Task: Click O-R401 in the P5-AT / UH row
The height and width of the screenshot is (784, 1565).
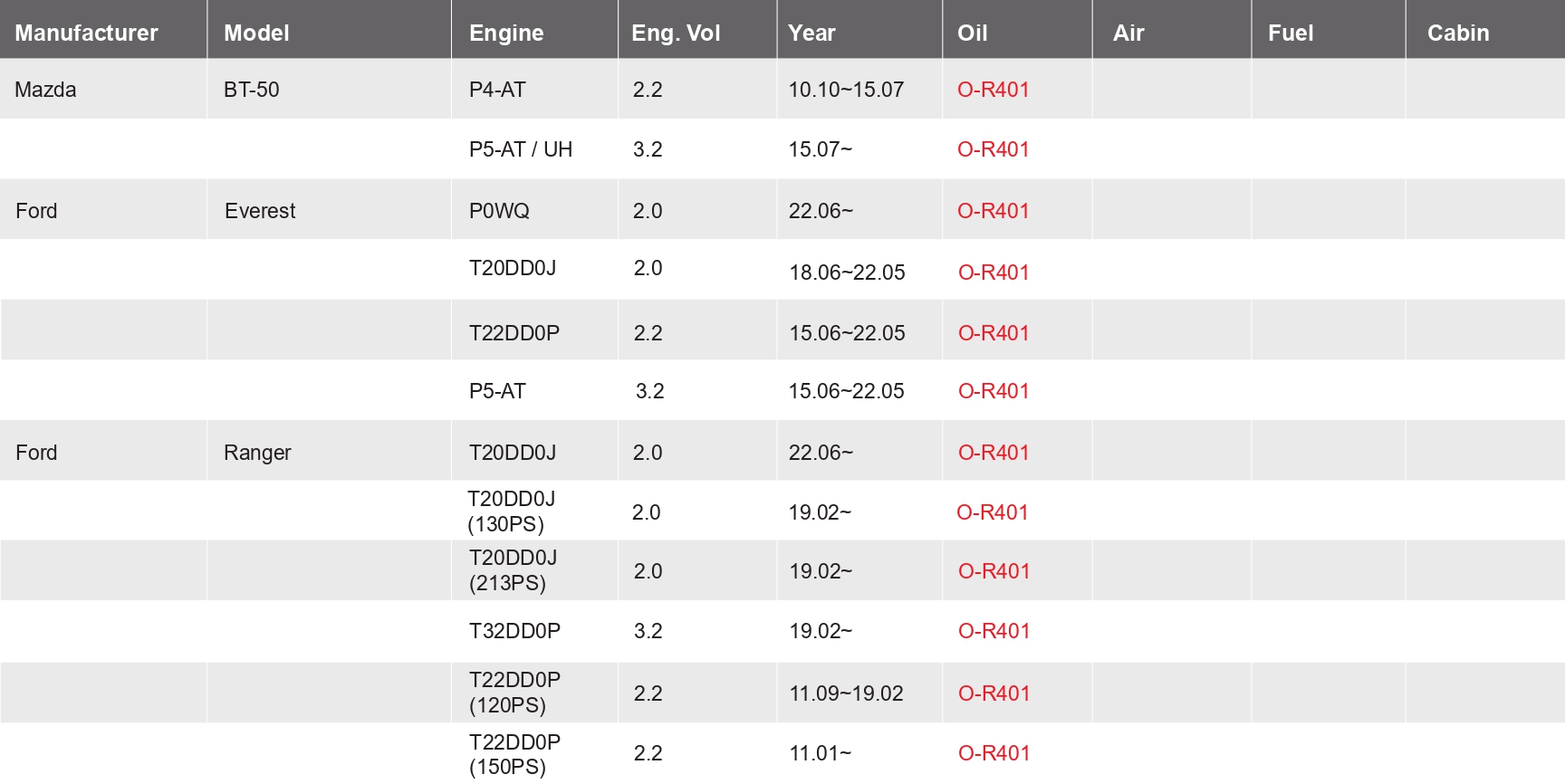Action: (x=994, y=149)
